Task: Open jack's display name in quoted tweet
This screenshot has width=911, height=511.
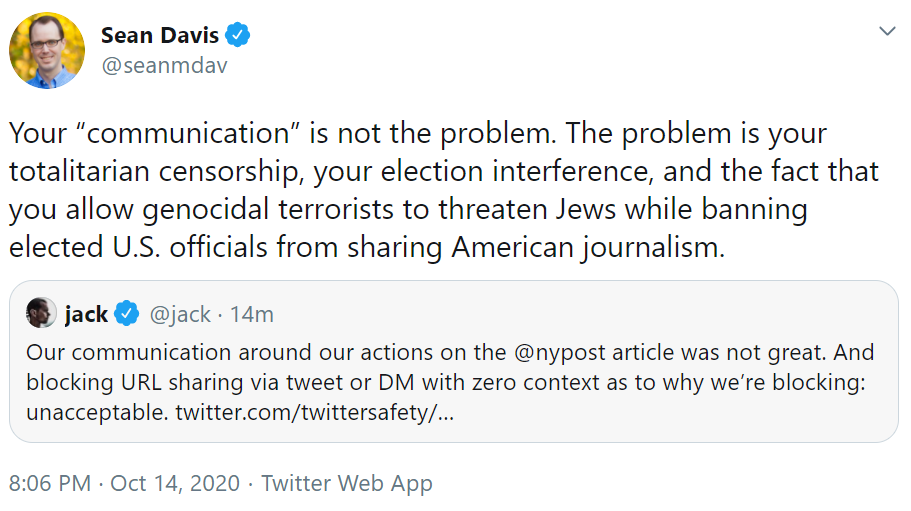Action: tap(86, 314)
